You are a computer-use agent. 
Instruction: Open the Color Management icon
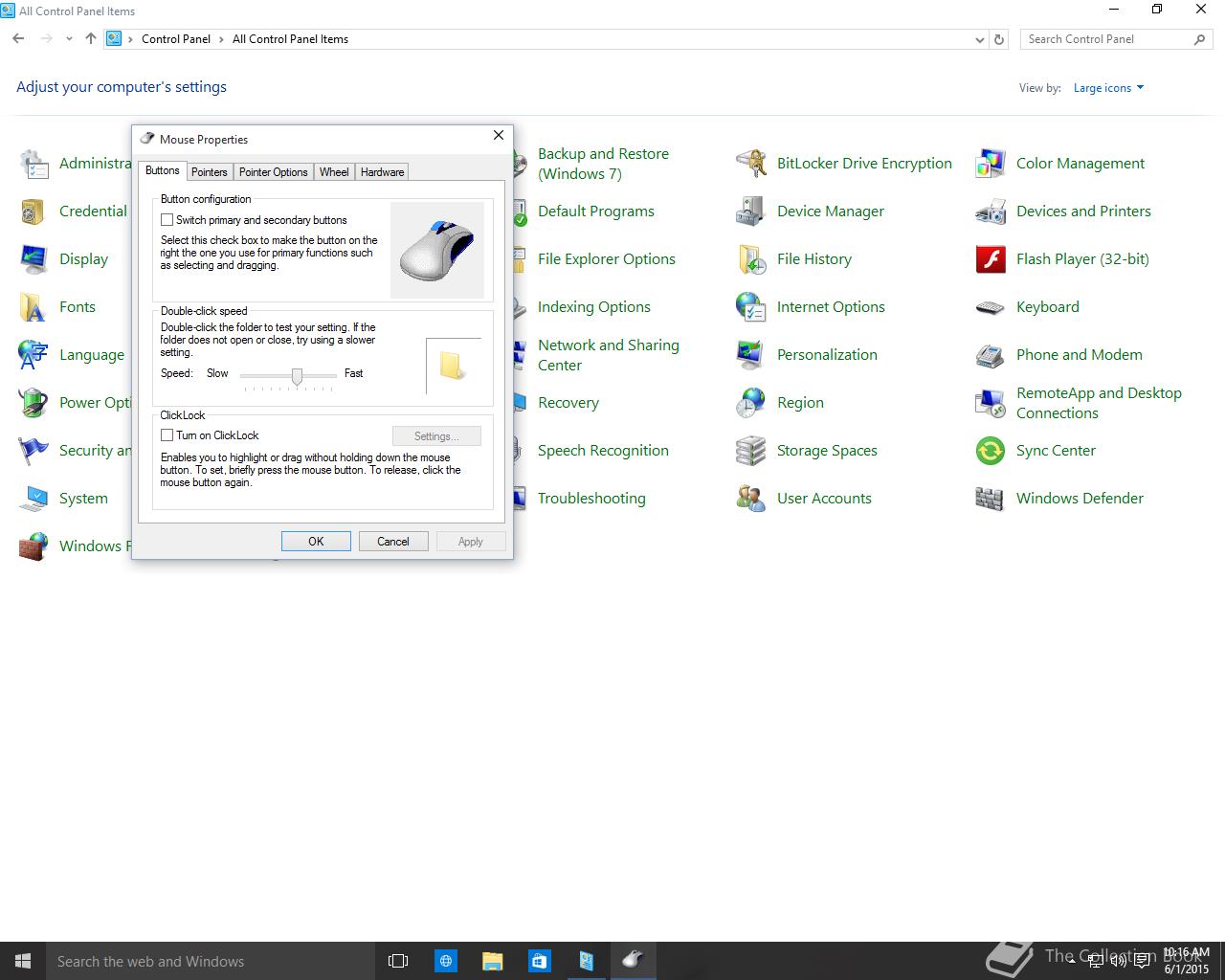(990, 164)
